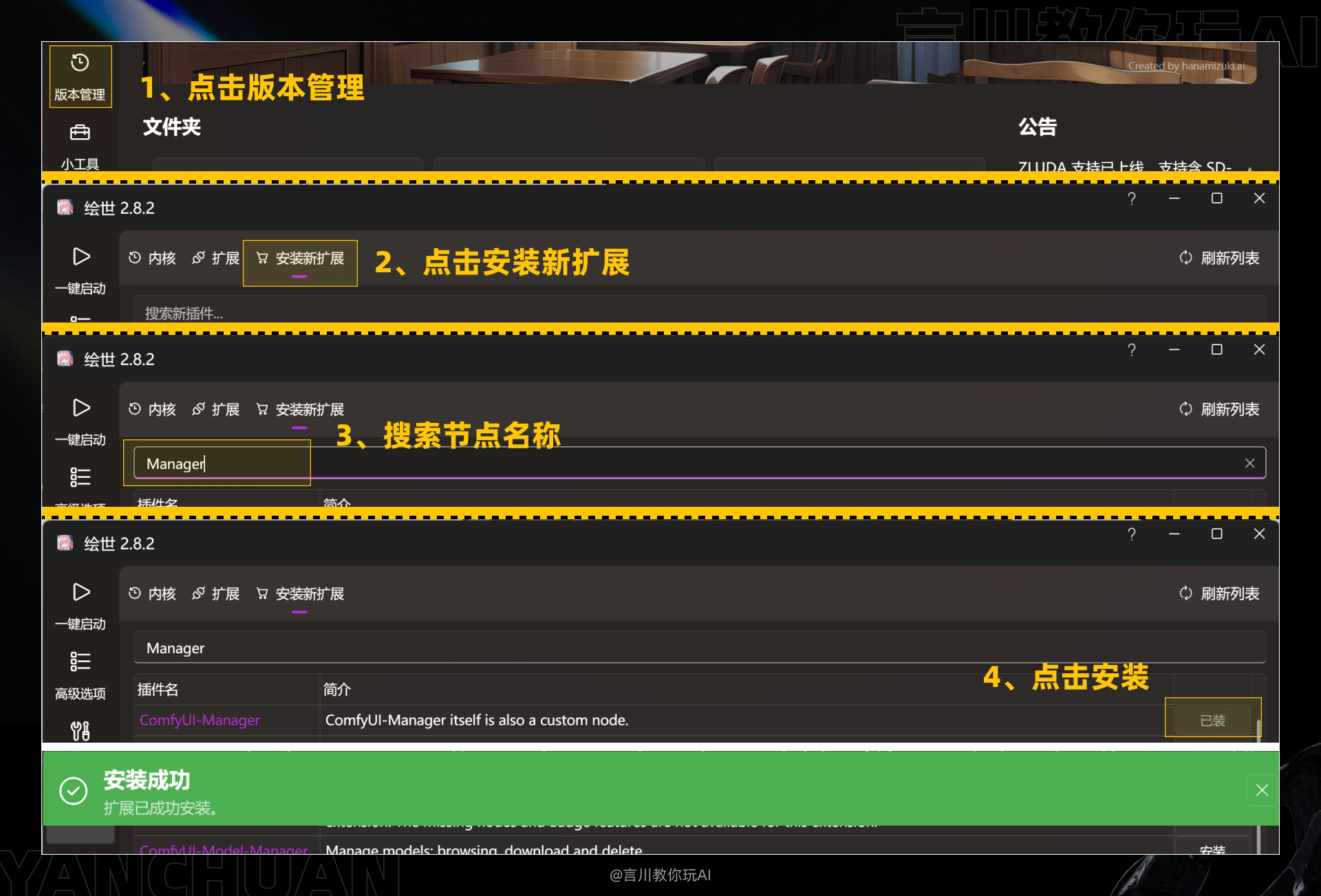Click the 已装 button for ComfyUI-Manager
This screenshot has width=1321, height=896.
click(1213, 720)
